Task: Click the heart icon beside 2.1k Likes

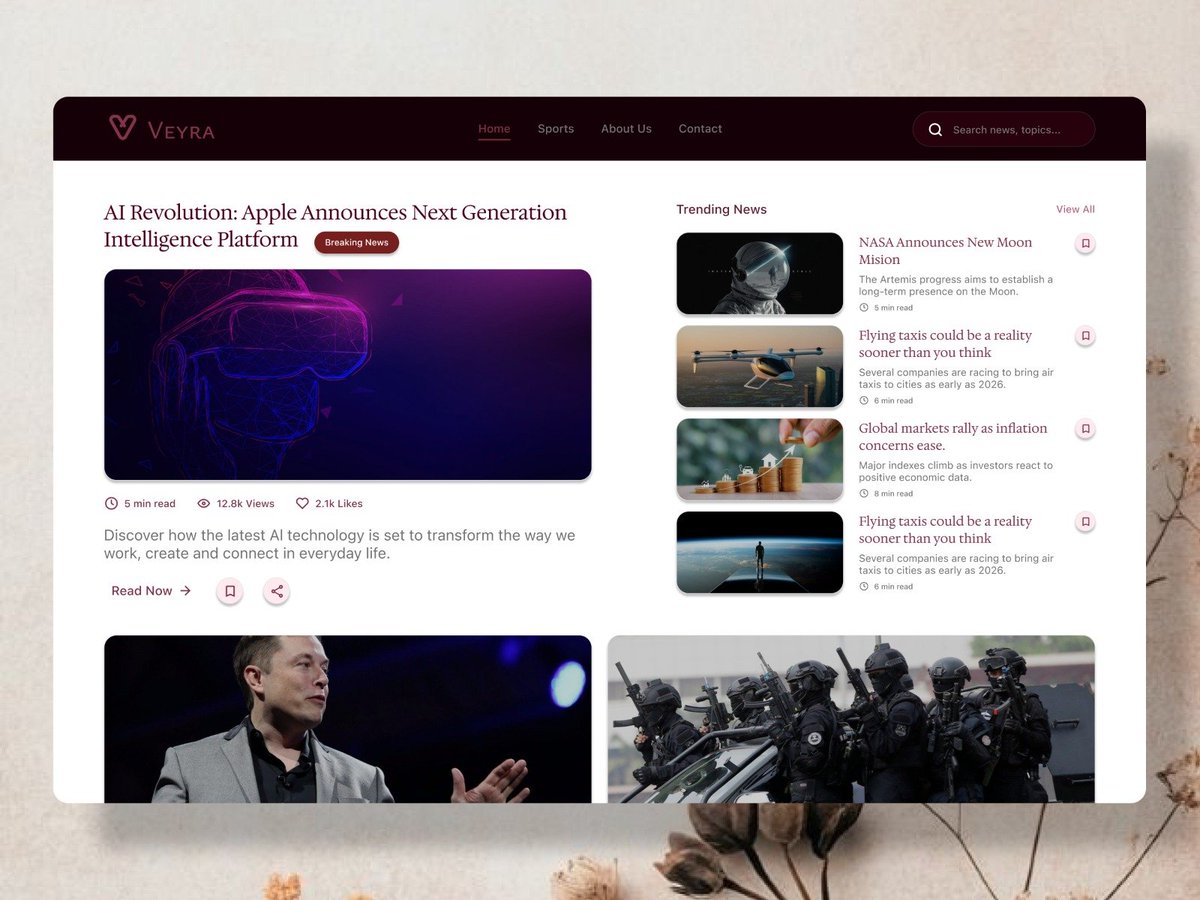Action: point(302,504)
